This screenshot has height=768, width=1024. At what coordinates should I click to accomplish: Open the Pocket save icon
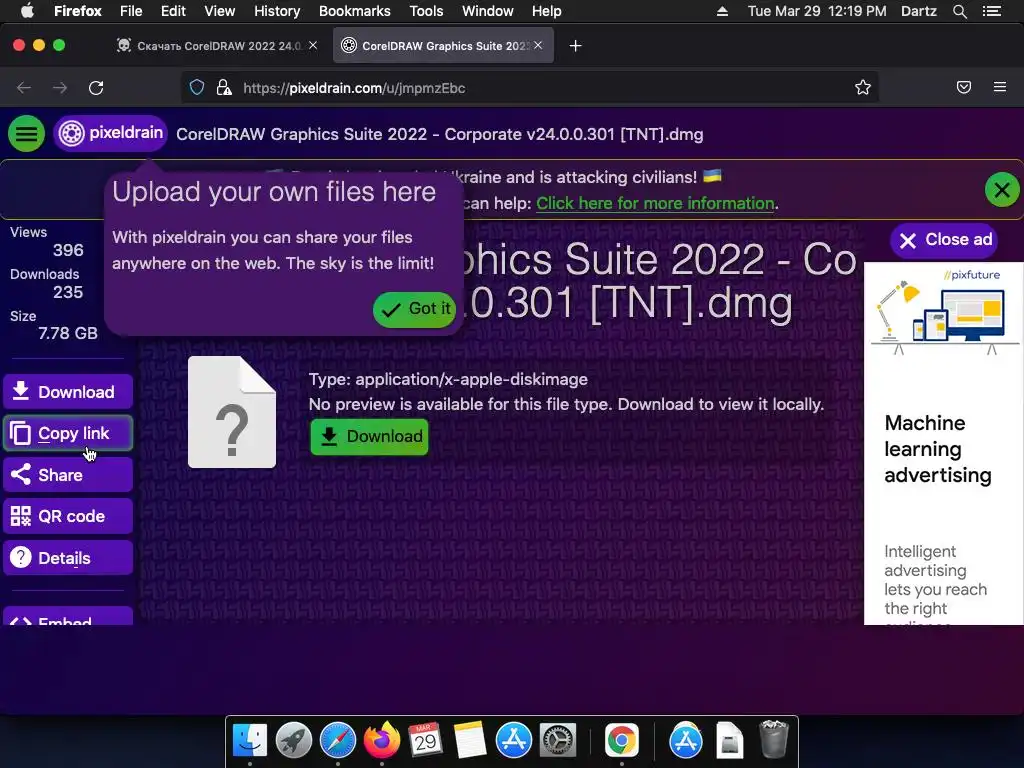pyautogui.click(x=964, y=88)
